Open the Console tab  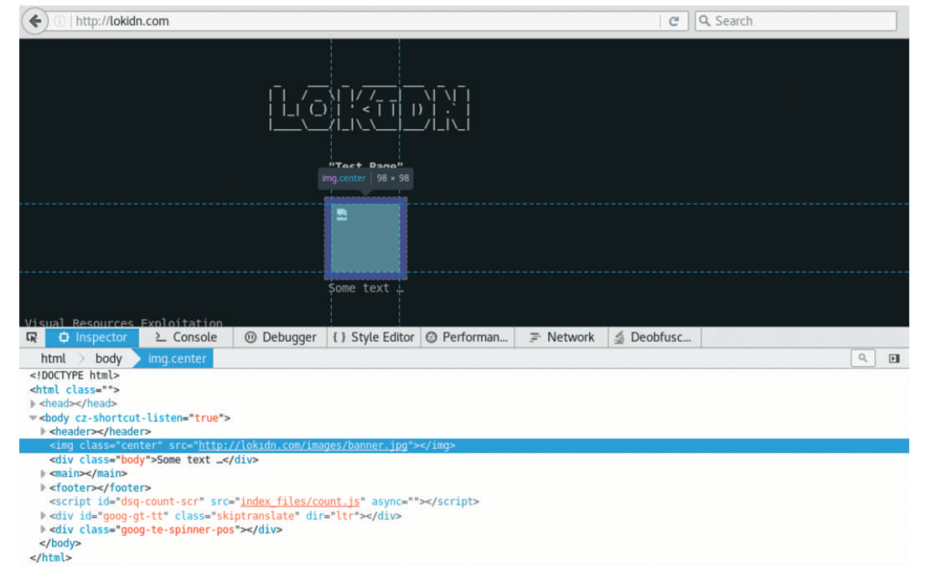[186, 337]
